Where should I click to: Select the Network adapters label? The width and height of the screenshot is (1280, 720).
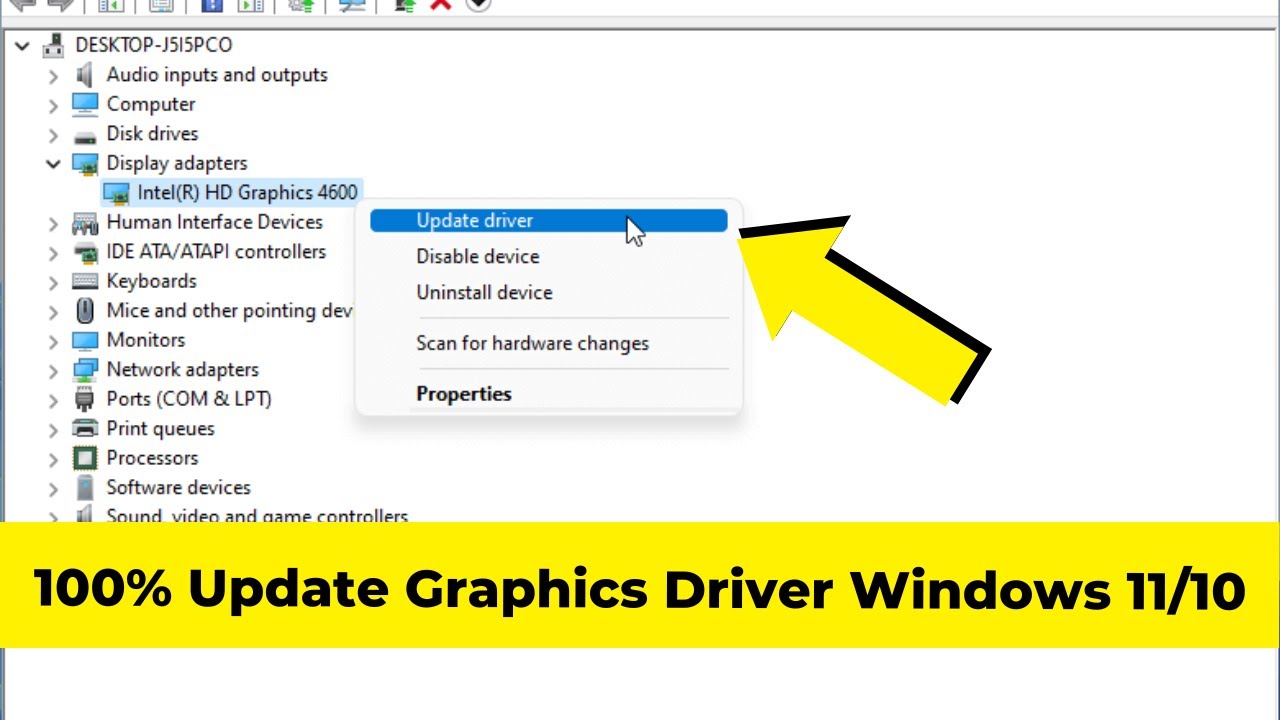point(183,370)
